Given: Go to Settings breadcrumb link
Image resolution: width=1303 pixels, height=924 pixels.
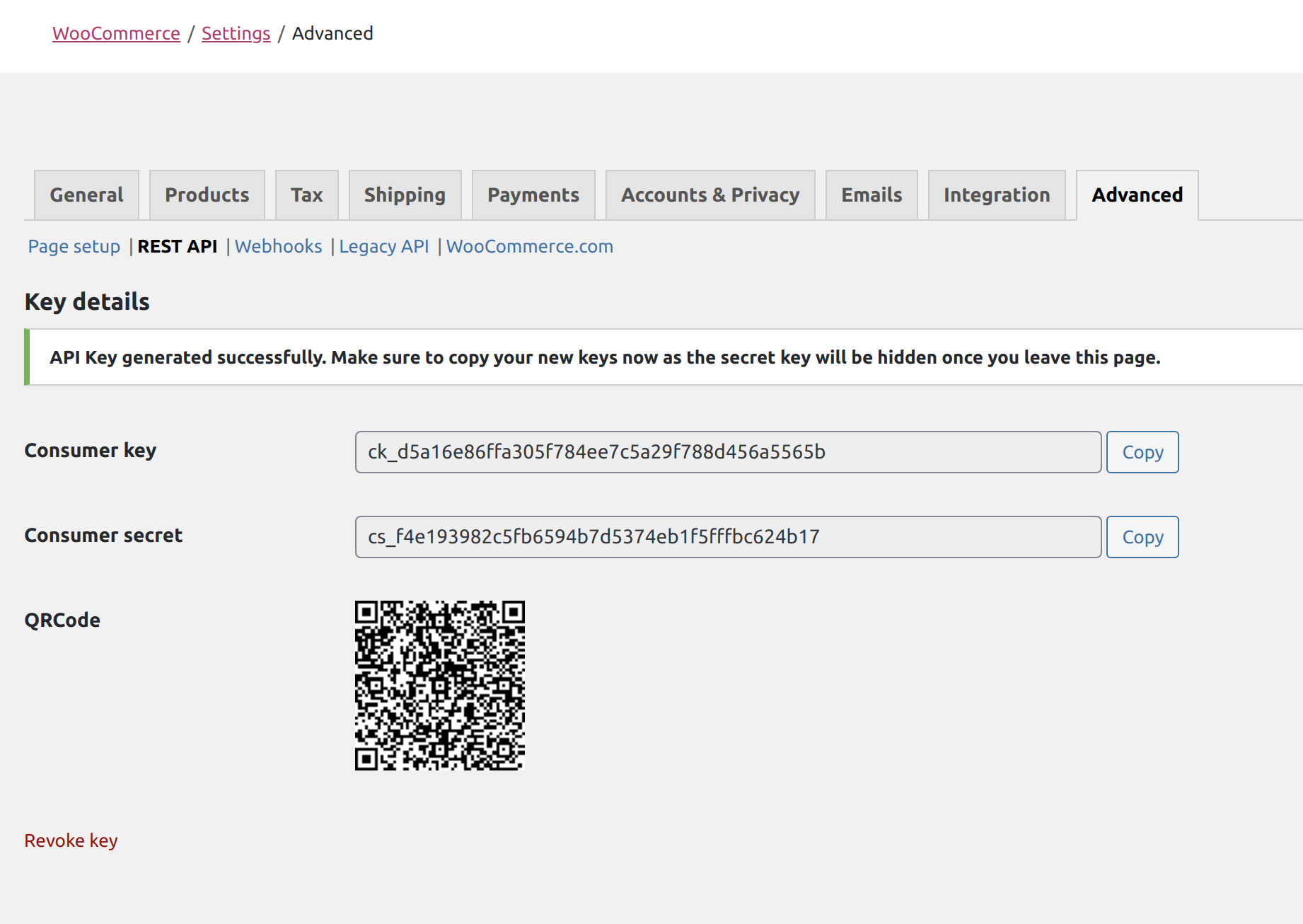Looking at the screenshot, I should pos(236,33).
